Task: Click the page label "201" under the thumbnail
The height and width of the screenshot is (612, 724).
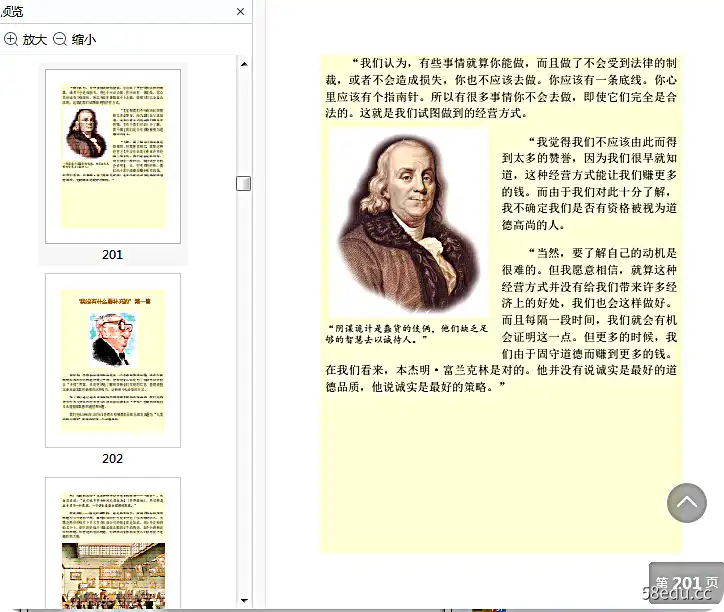Action: coord(112,254)
